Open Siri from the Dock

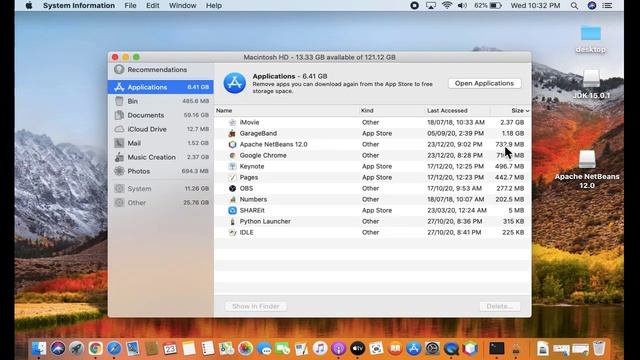click(x=58, y=349)
